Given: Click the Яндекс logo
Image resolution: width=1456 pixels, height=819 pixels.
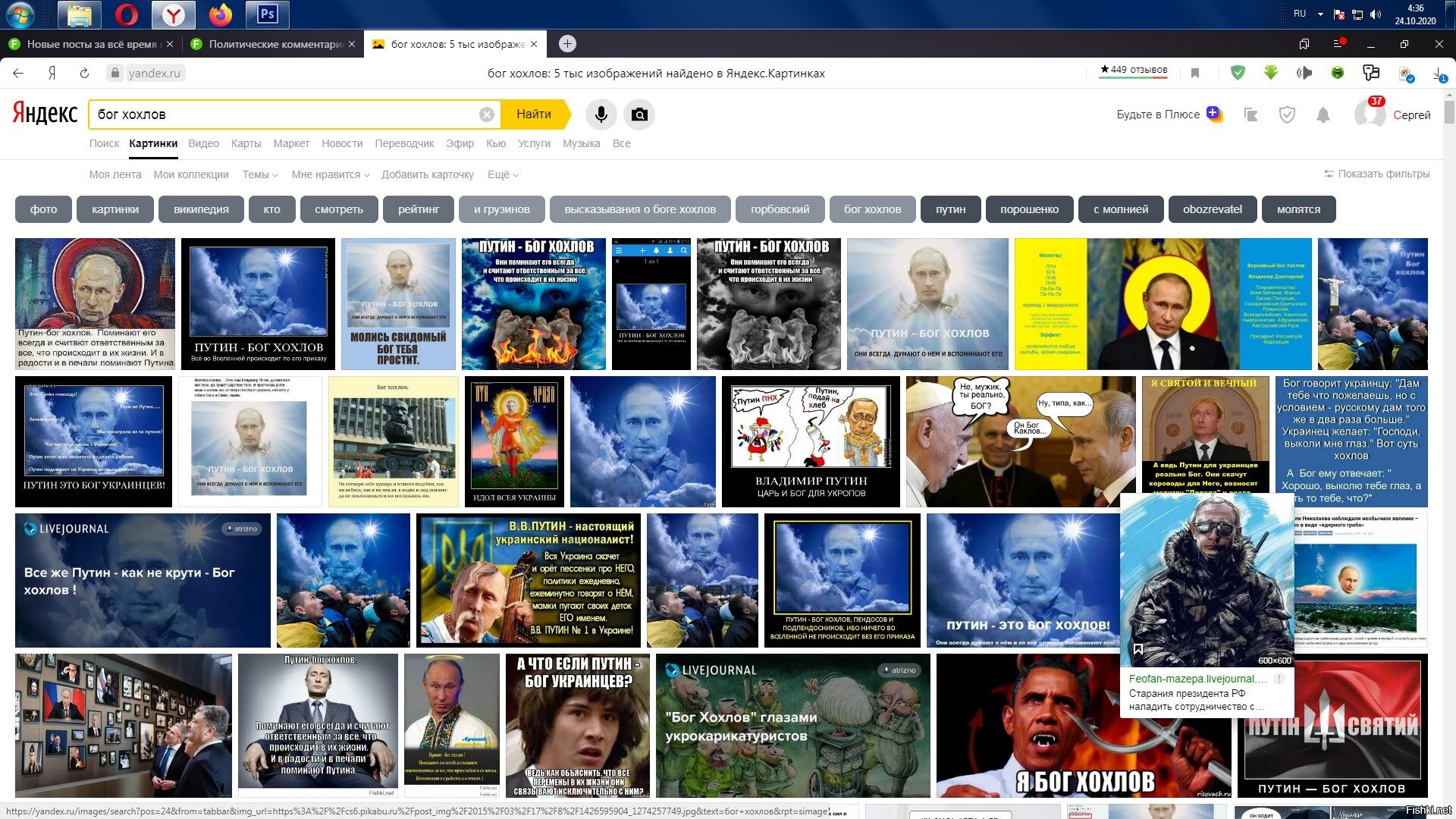Looking at the screenshot, I should 45,114.
